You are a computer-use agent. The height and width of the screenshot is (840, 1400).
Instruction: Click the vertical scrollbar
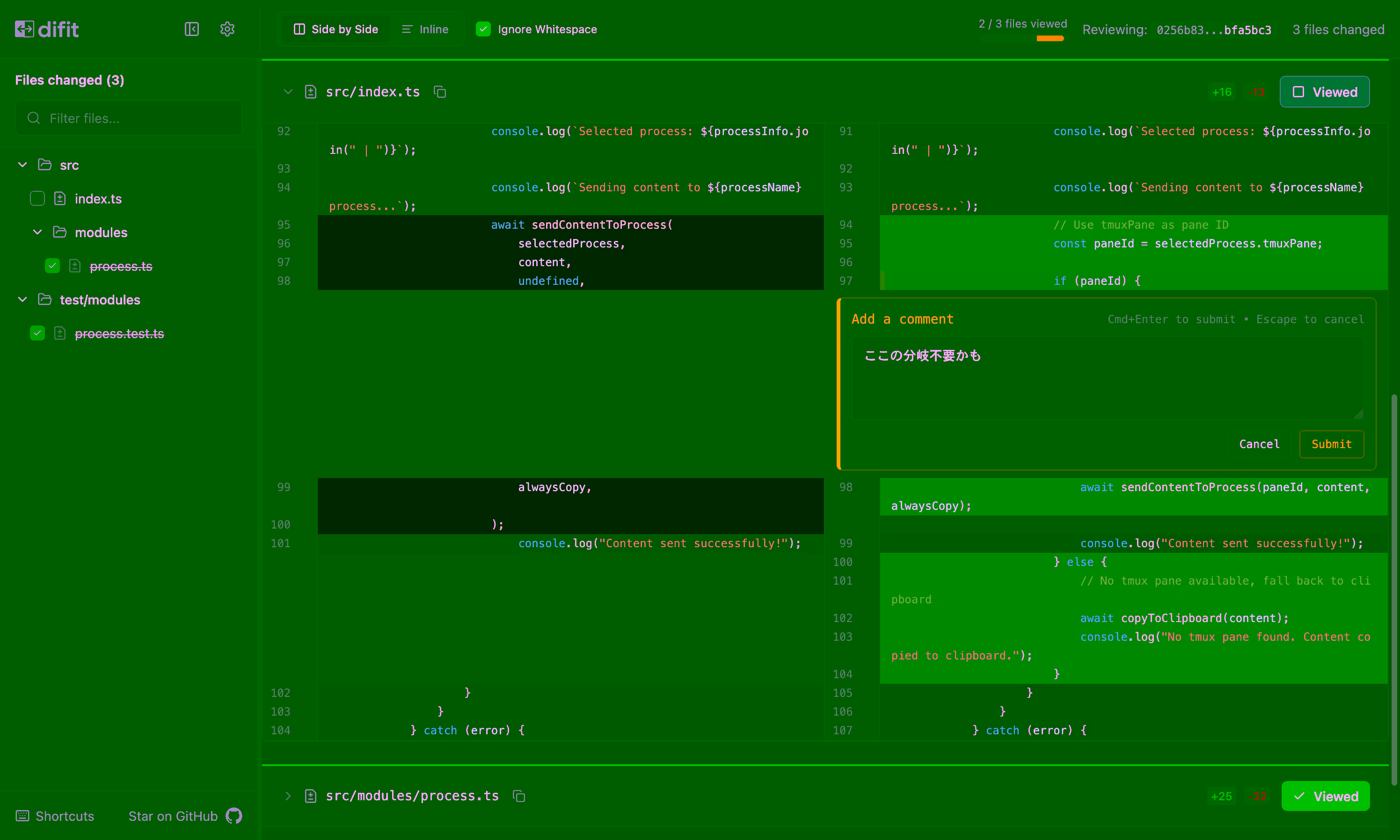(x=1394, y=589)
